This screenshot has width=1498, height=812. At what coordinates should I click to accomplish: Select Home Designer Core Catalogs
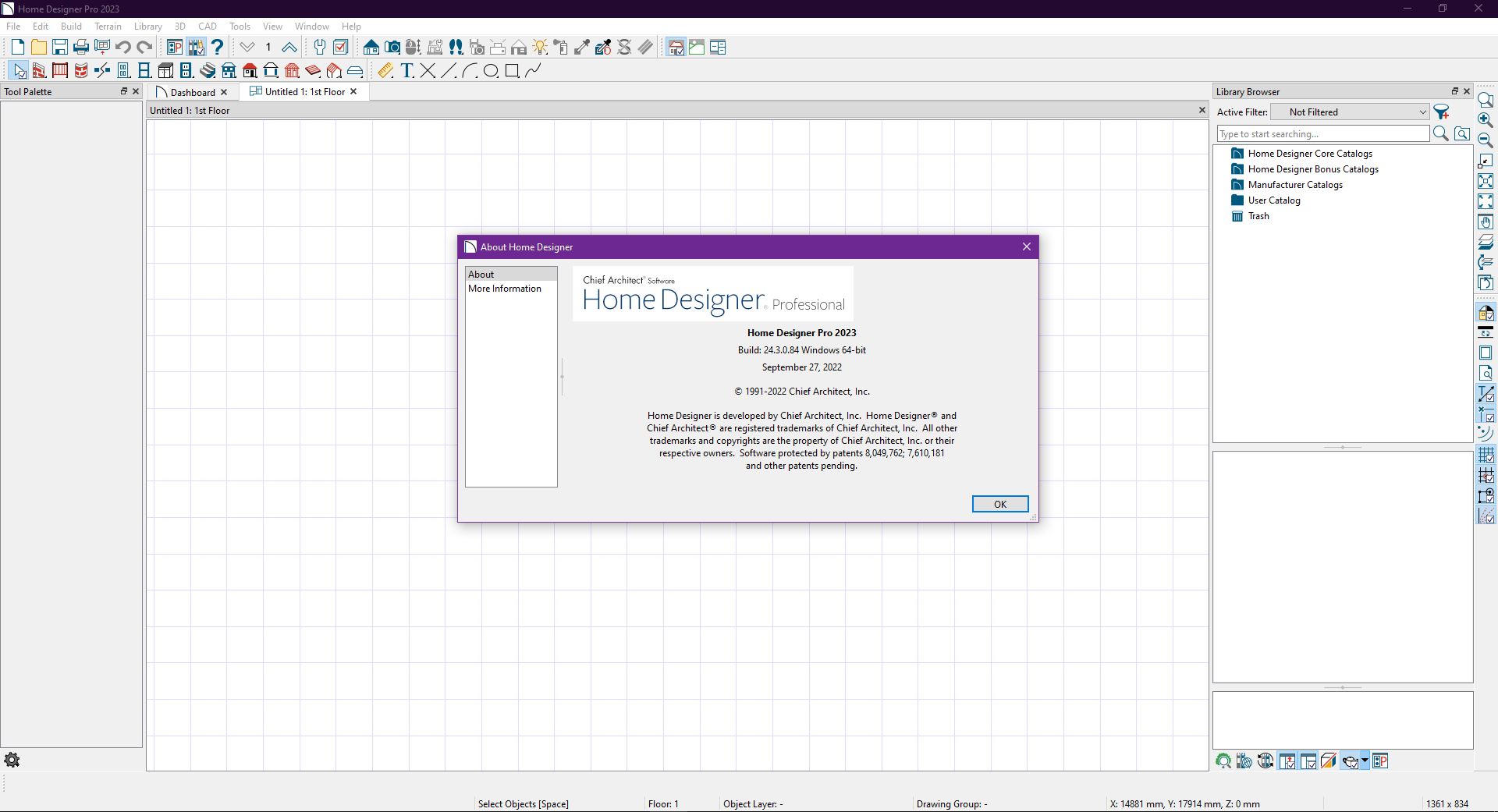1309,154
